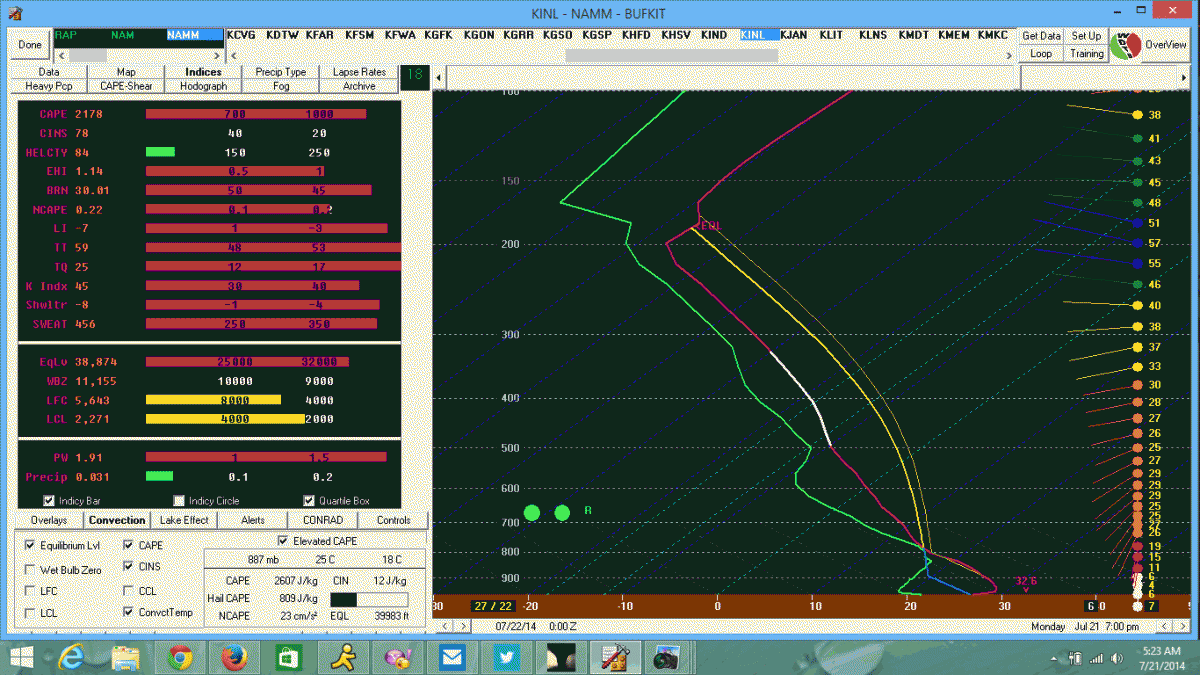Click the BUFKIT logo next to OverView
1200x675 pixels.
point(1125,45)
